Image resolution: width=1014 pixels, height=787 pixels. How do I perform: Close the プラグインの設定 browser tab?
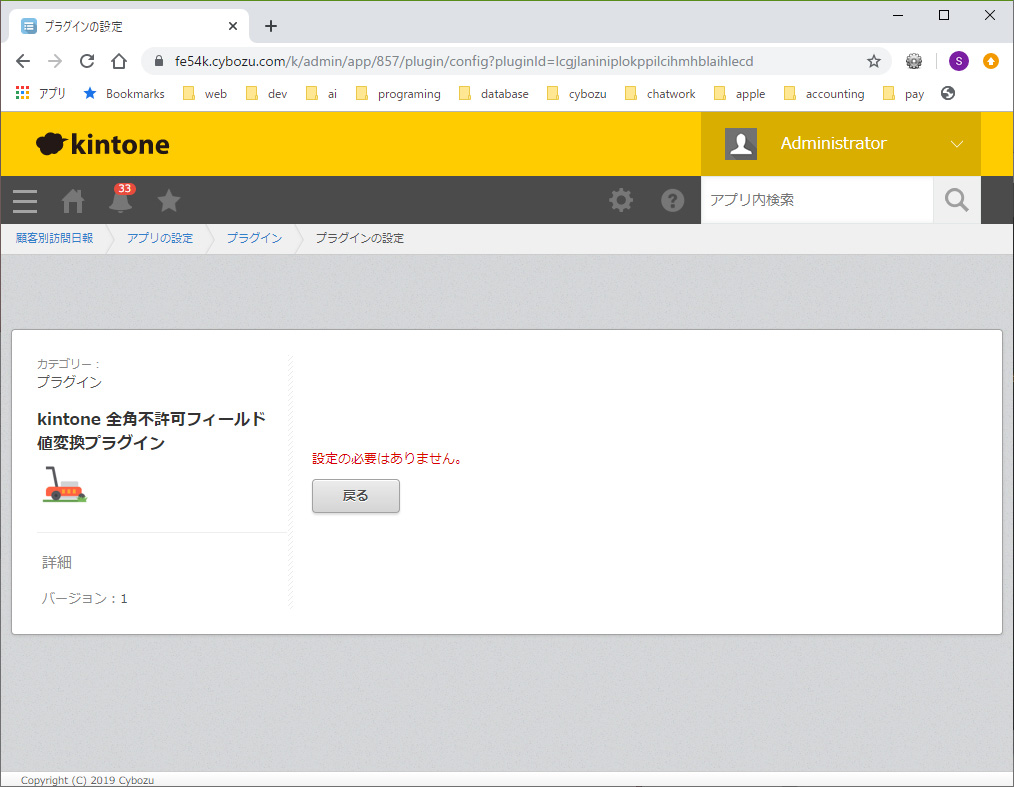click(233, 27)
